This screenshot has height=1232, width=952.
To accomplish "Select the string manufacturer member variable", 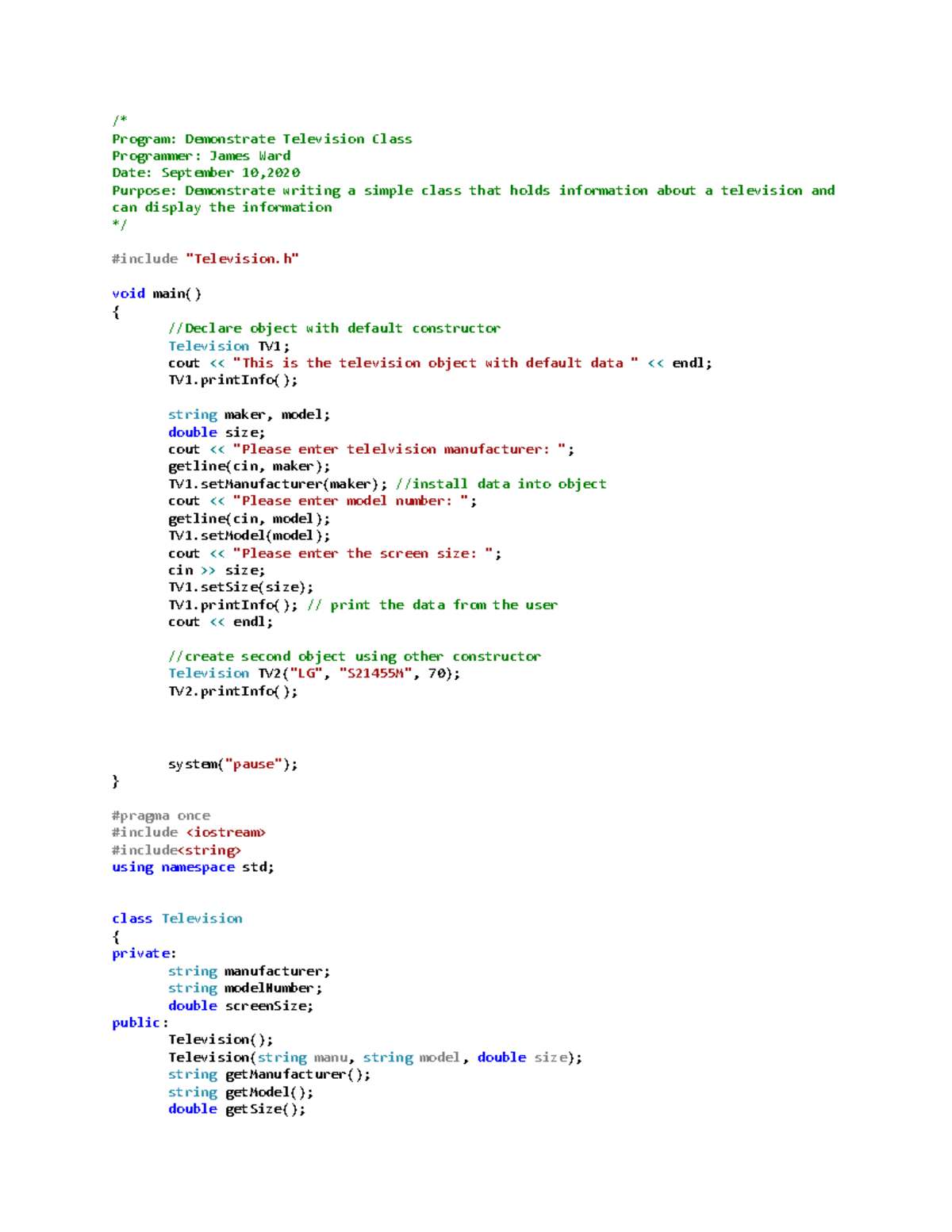I will 249,970.
